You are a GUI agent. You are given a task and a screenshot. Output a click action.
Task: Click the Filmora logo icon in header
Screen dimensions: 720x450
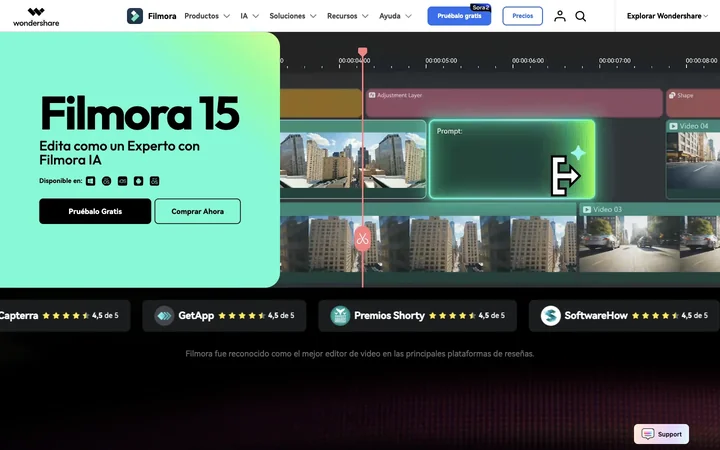135,16
